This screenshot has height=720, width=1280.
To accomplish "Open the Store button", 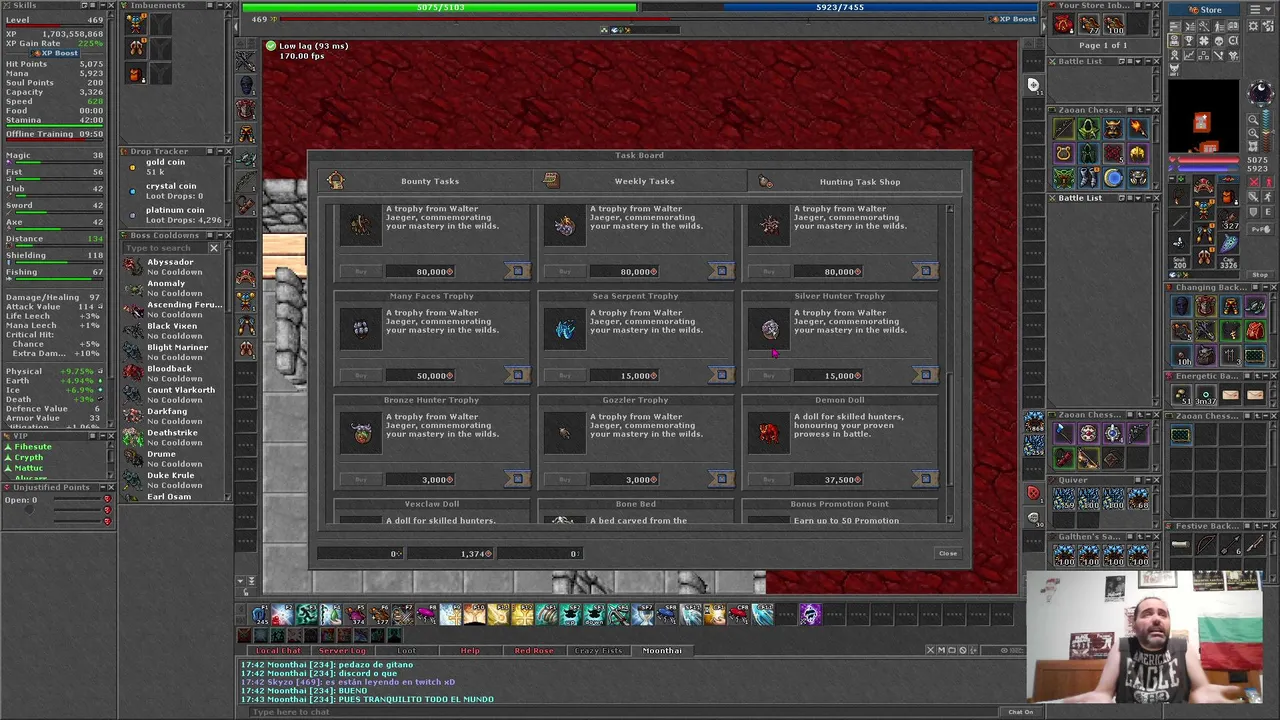I will coord(1204,10).
